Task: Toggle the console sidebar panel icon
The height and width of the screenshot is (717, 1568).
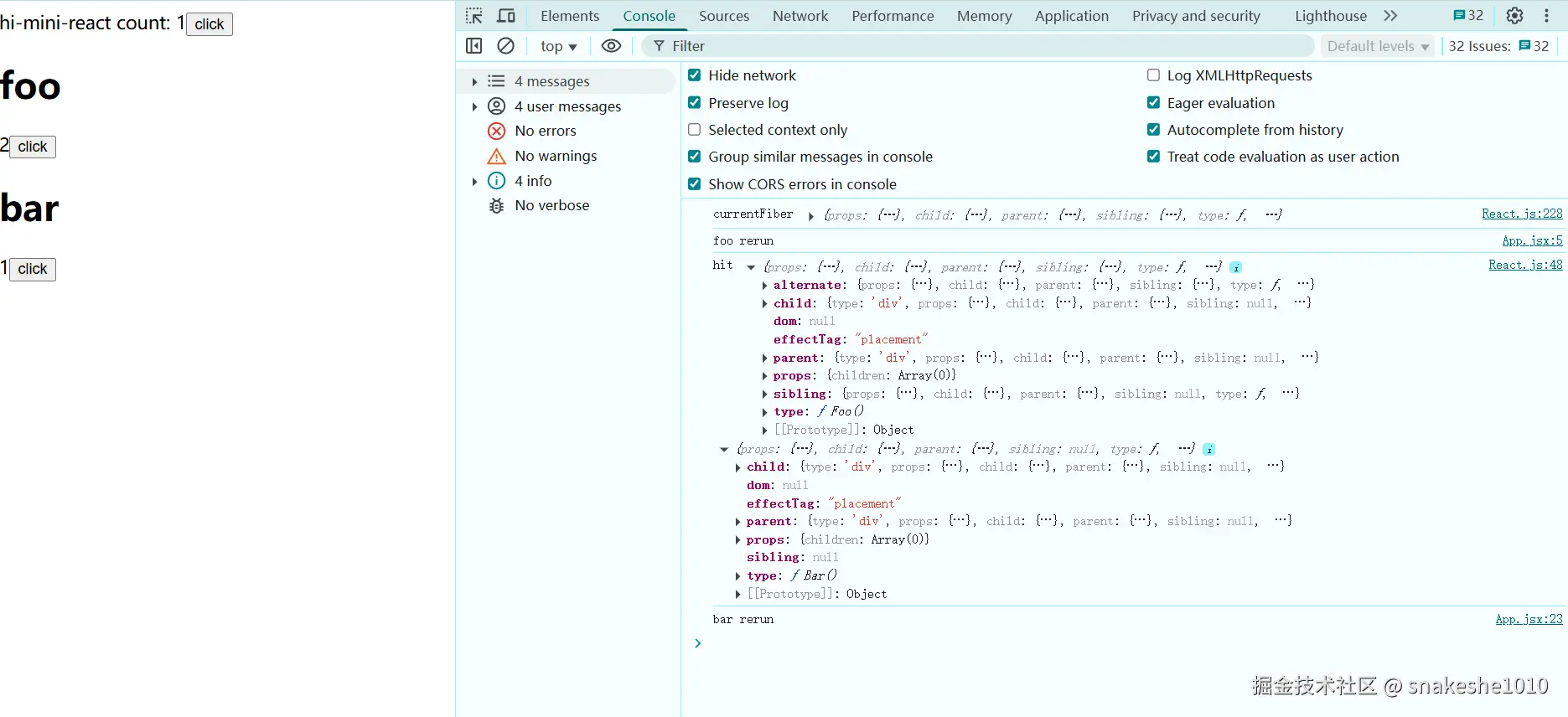Action: point(474,46)
